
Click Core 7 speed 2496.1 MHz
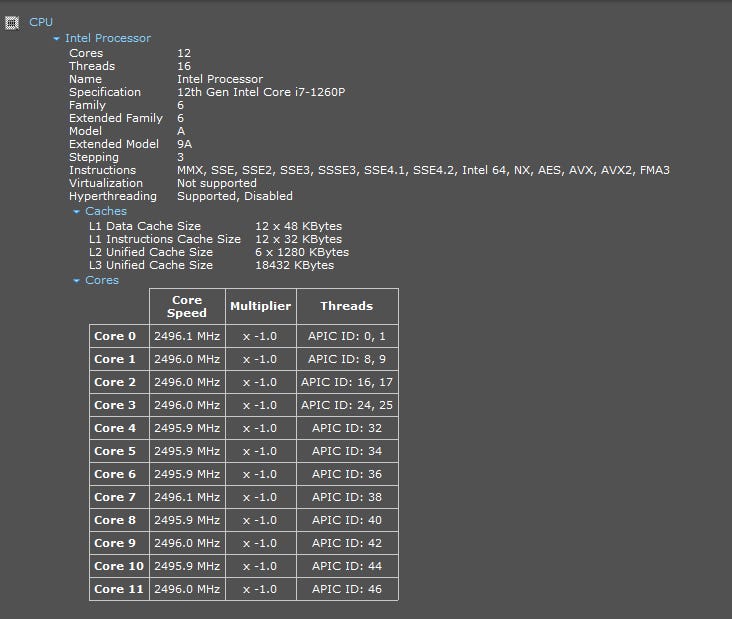(187, 497)
